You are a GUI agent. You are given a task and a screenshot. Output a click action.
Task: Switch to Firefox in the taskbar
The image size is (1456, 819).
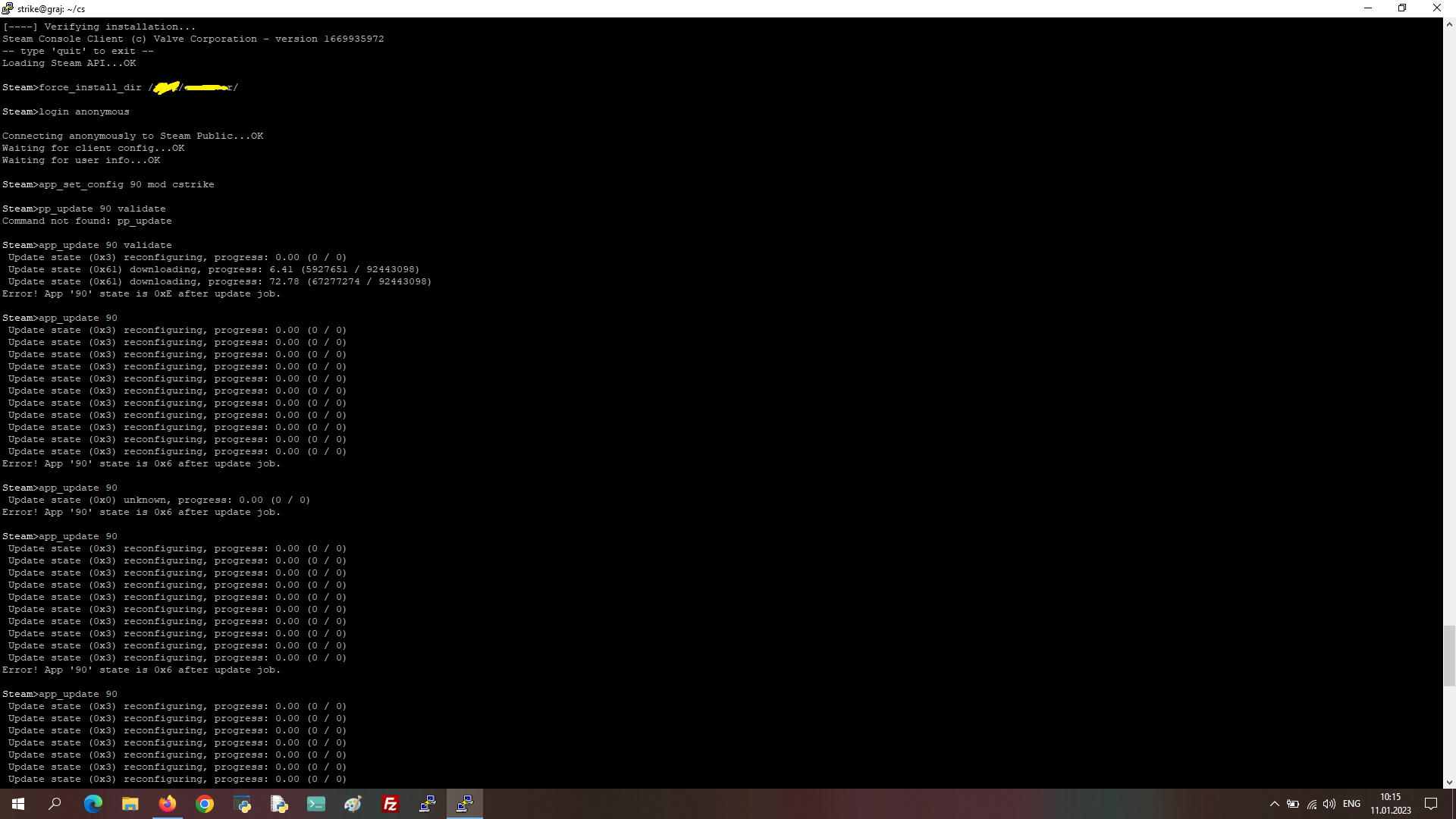tap(168, 804)
